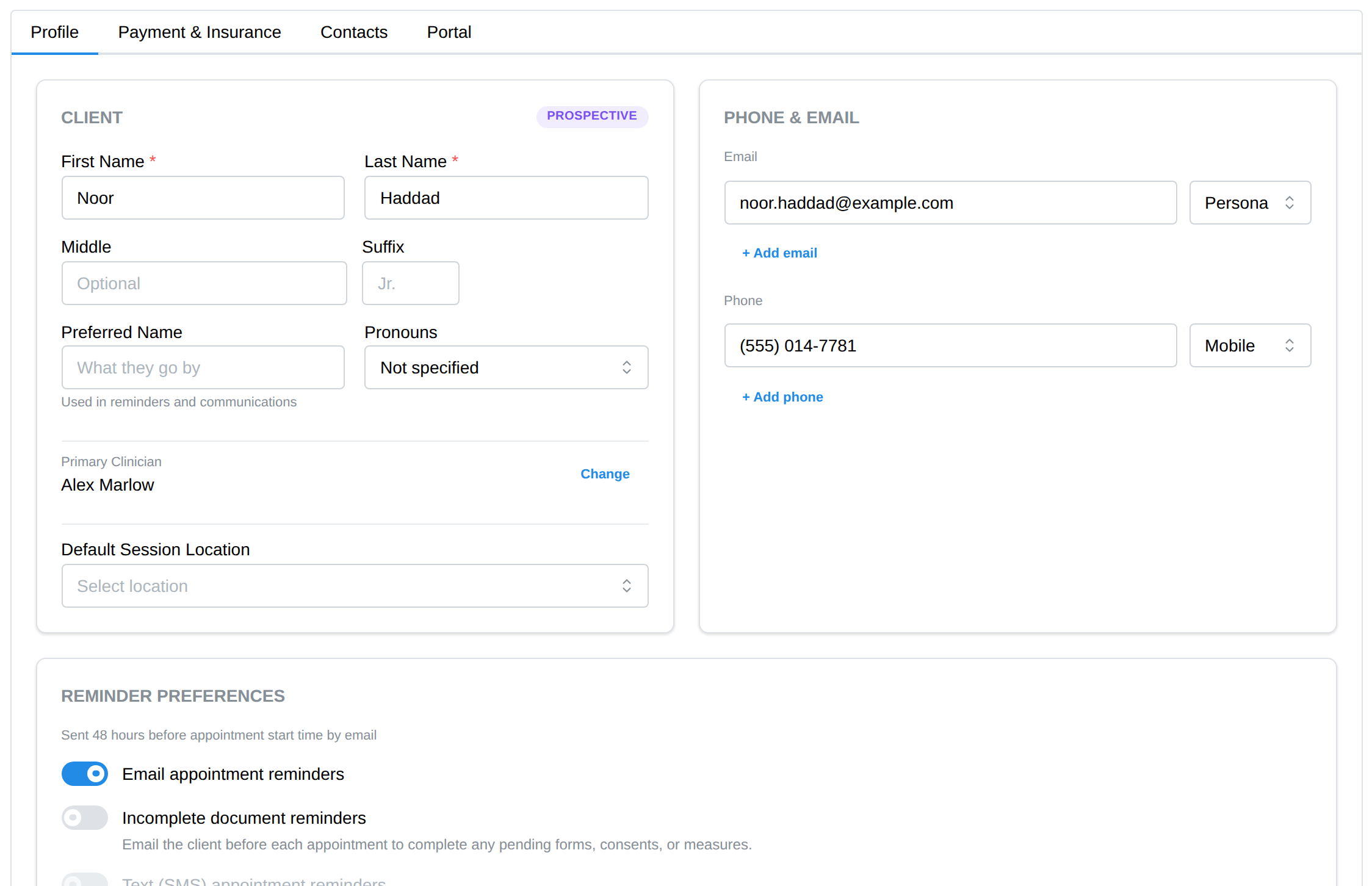This screenshot has width=1372, height=886.
Task: Go to the Portal tab
Action: click(449, 32)
